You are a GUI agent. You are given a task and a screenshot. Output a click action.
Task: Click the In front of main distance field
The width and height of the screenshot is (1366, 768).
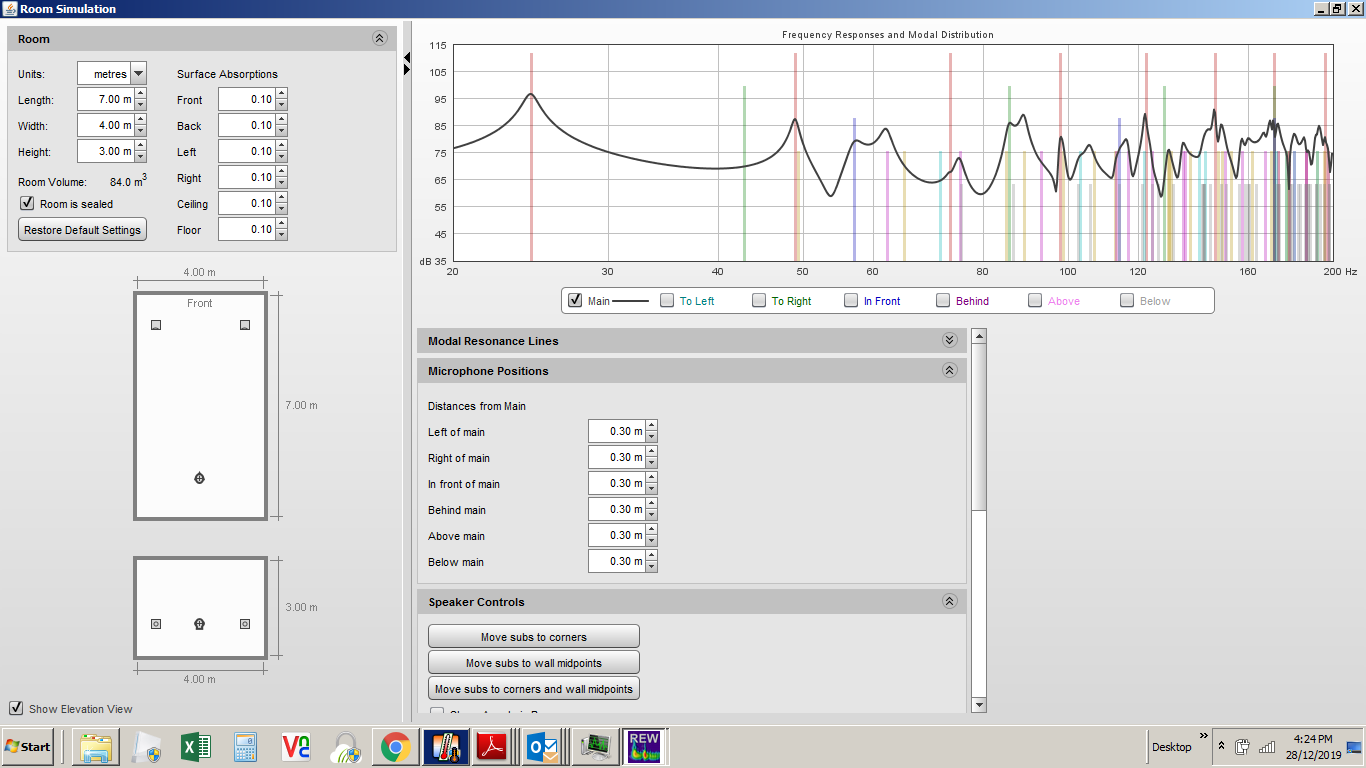617,483
